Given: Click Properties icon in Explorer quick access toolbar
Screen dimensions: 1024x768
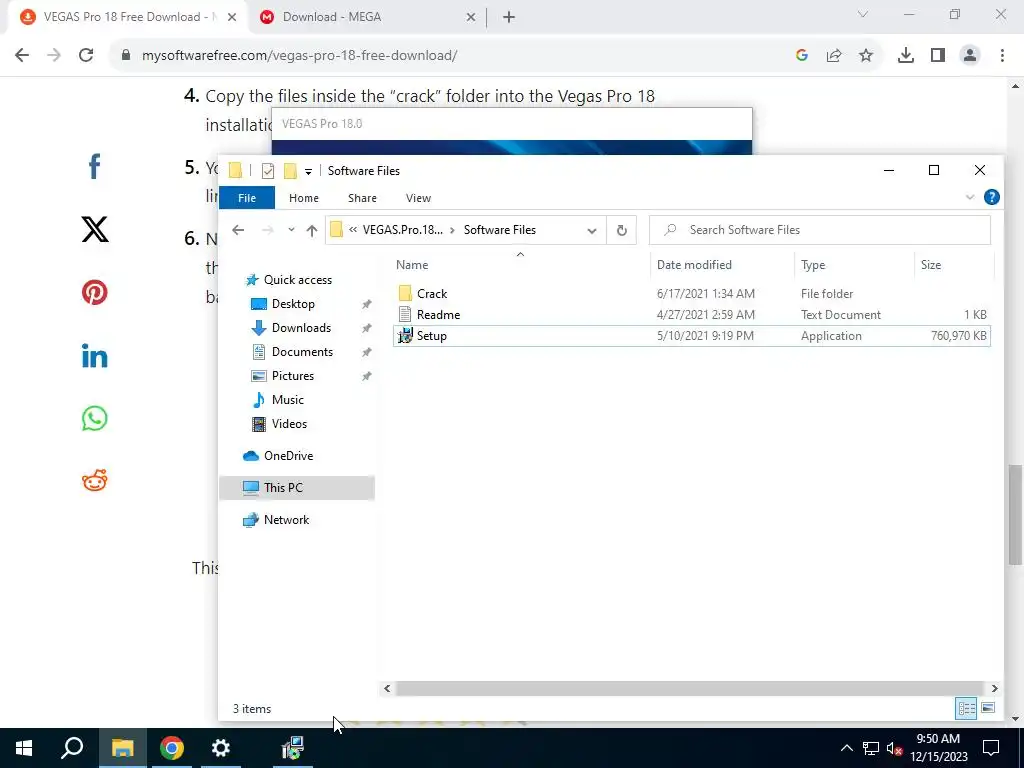Looking at the screenshot, I should click(x=268, y=171).
